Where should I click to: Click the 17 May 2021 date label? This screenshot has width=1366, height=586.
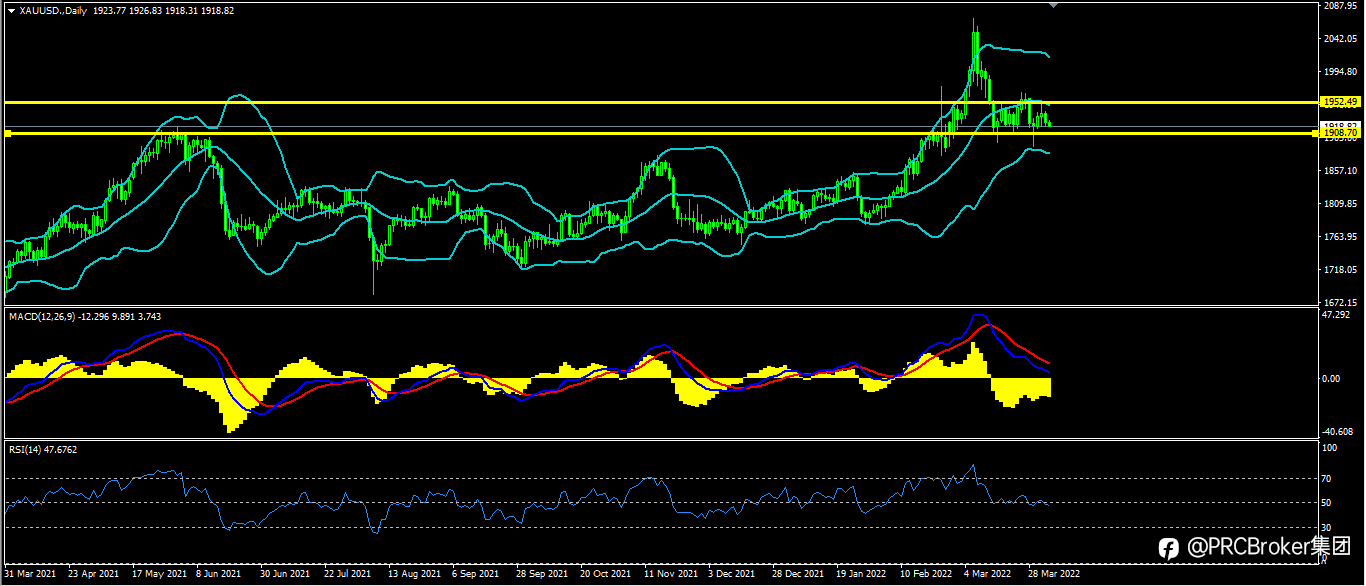[x=161, y=575]
